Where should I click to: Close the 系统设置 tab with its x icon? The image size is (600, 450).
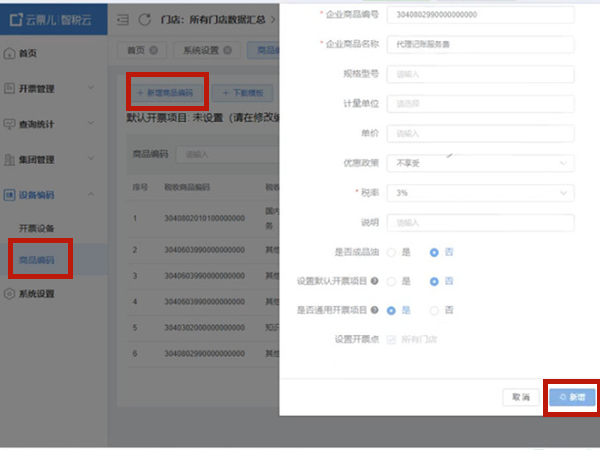[x=227, y=50]
